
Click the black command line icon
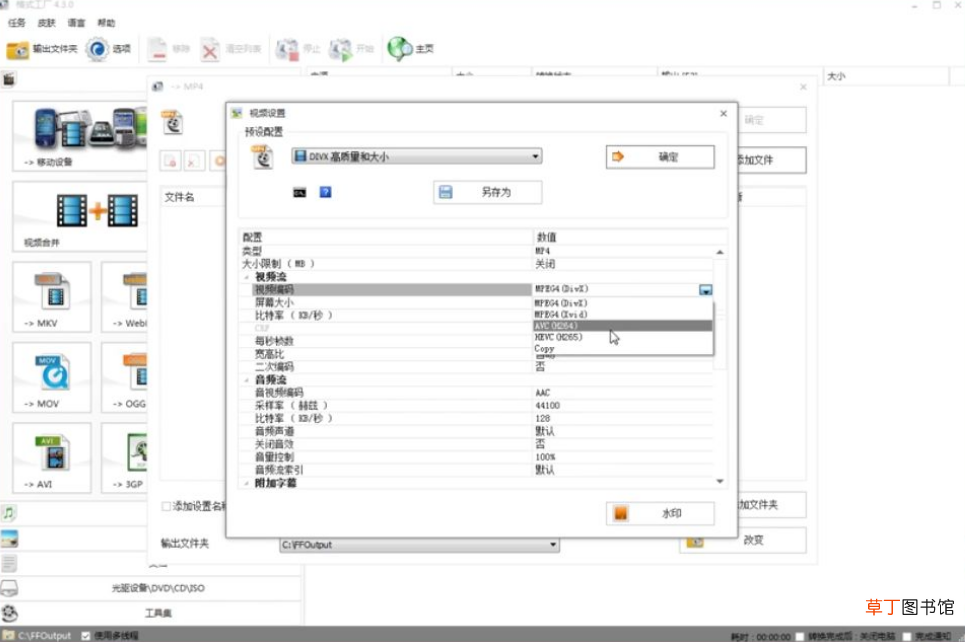(x=299, y=193)
